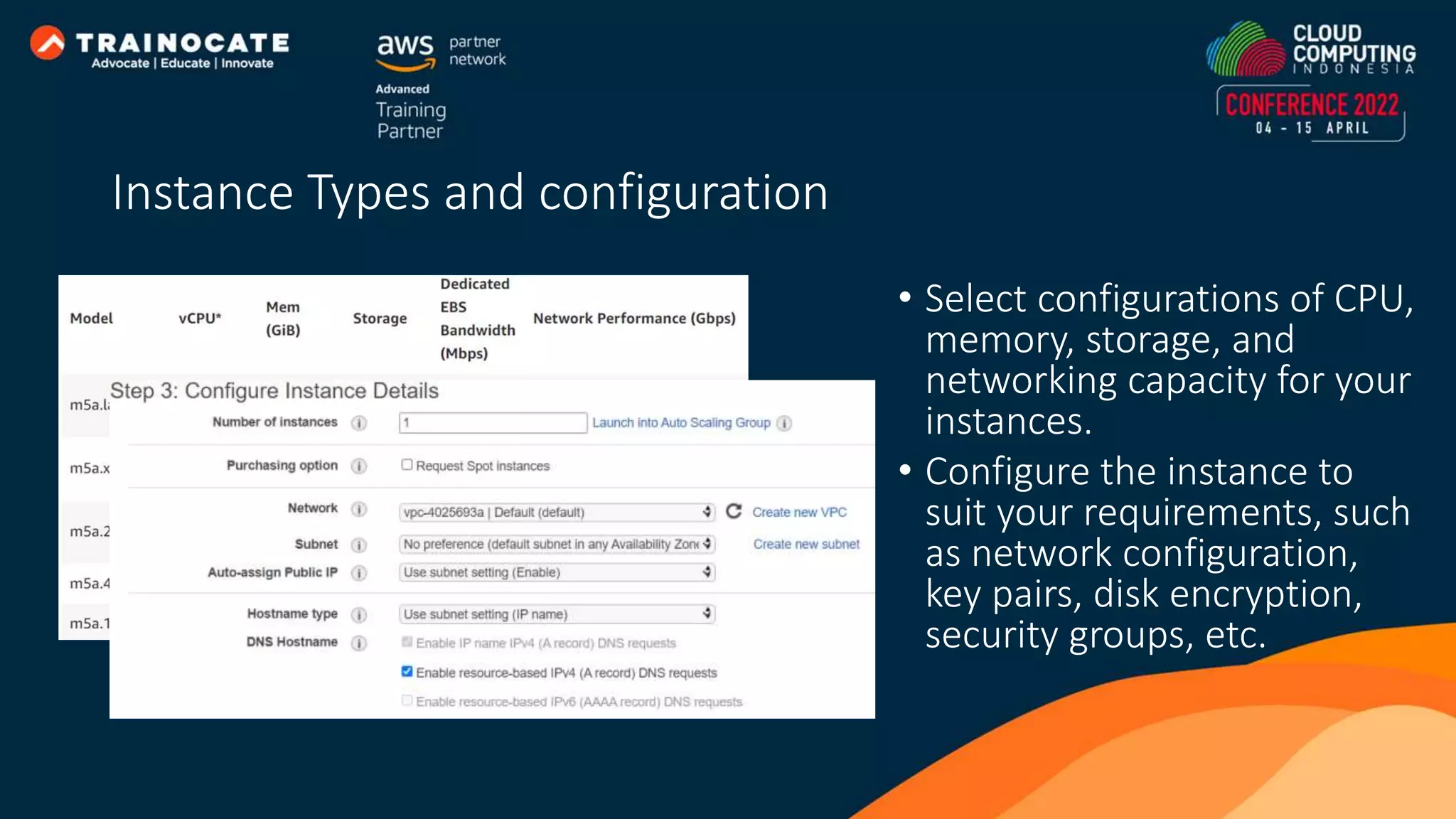Image resolution: width=1456 pixels, height=819 pixels.
Task: Select the m5a.4 table row
Action: [x=85, y=584]
